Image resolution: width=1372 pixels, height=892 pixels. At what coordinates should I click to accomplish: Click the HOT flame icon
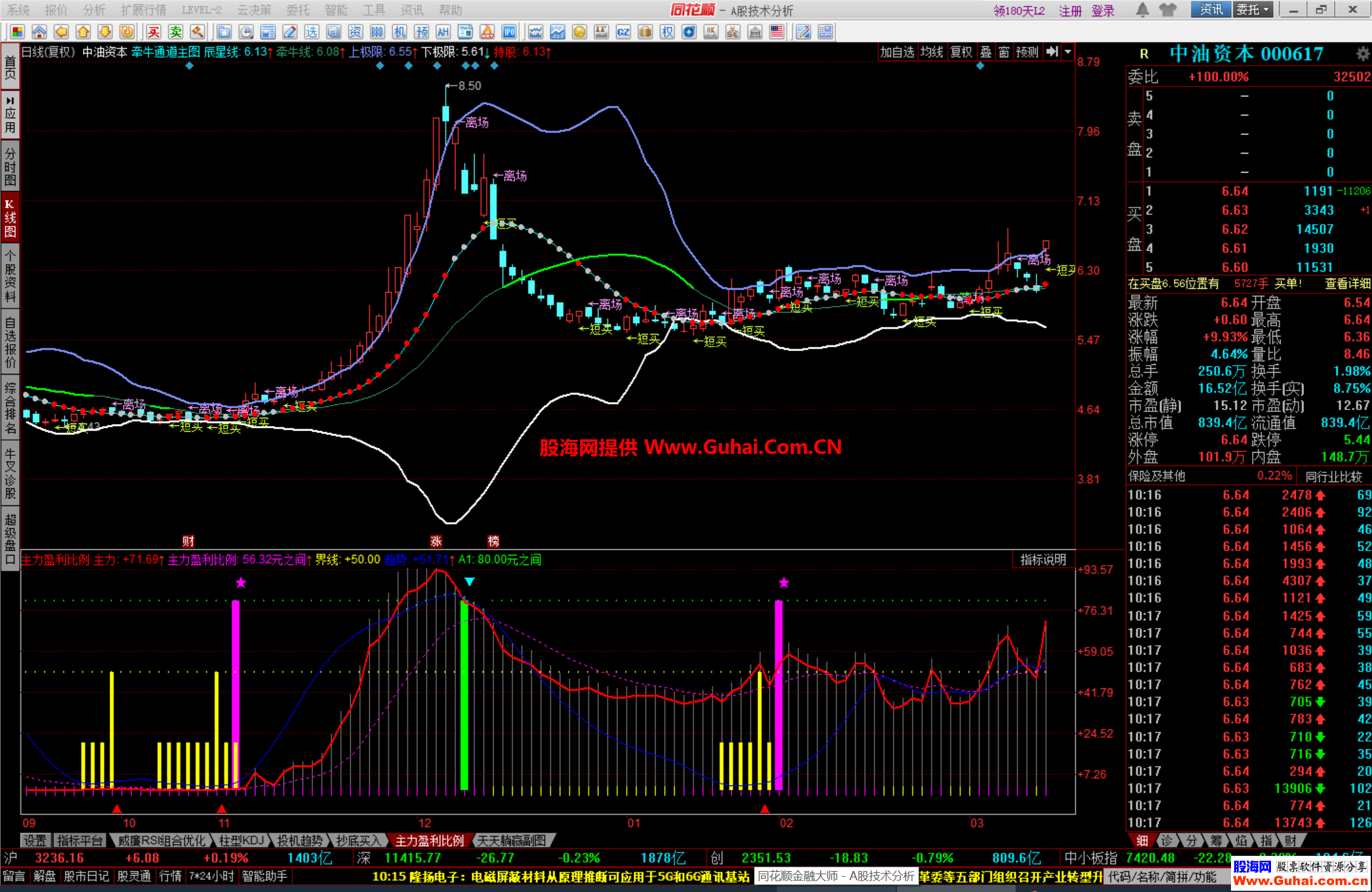(x=487, y=32)
